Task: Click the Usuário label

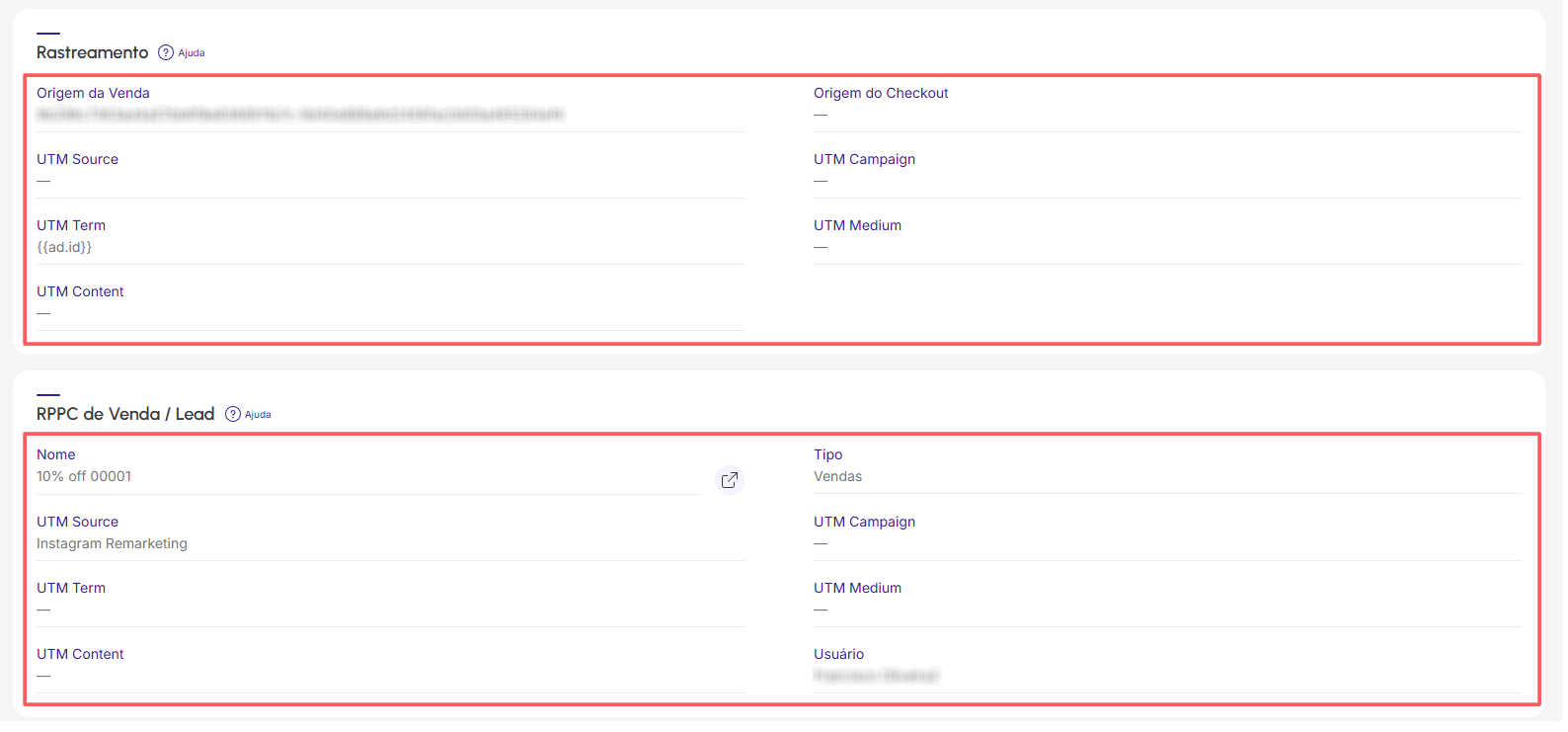Action: (x=838, y=654)
